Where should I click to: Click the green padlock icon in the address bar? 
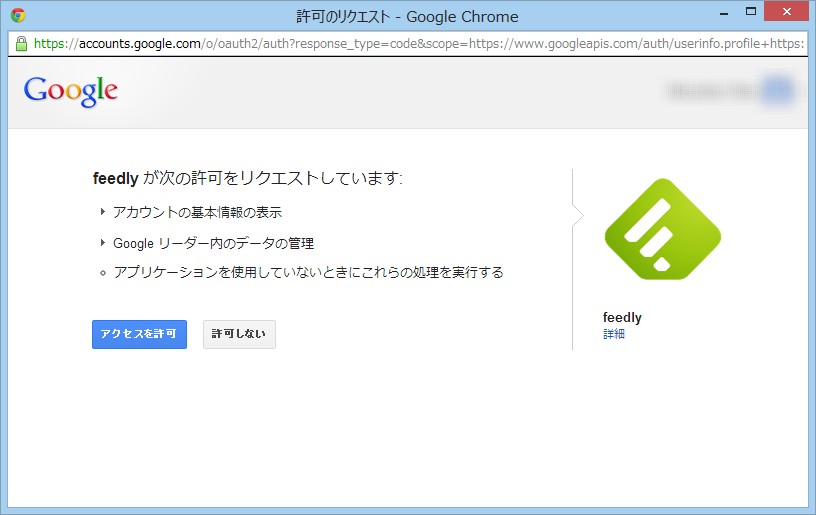[21, 44]
